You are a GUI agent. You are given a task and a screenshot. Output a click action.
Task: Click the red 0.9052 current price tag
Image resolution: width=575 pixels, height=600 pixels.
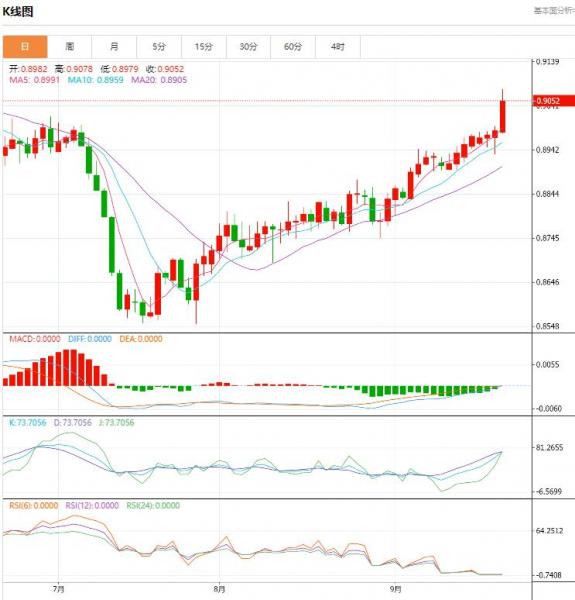pyautogui.click(x=553, y=101)
